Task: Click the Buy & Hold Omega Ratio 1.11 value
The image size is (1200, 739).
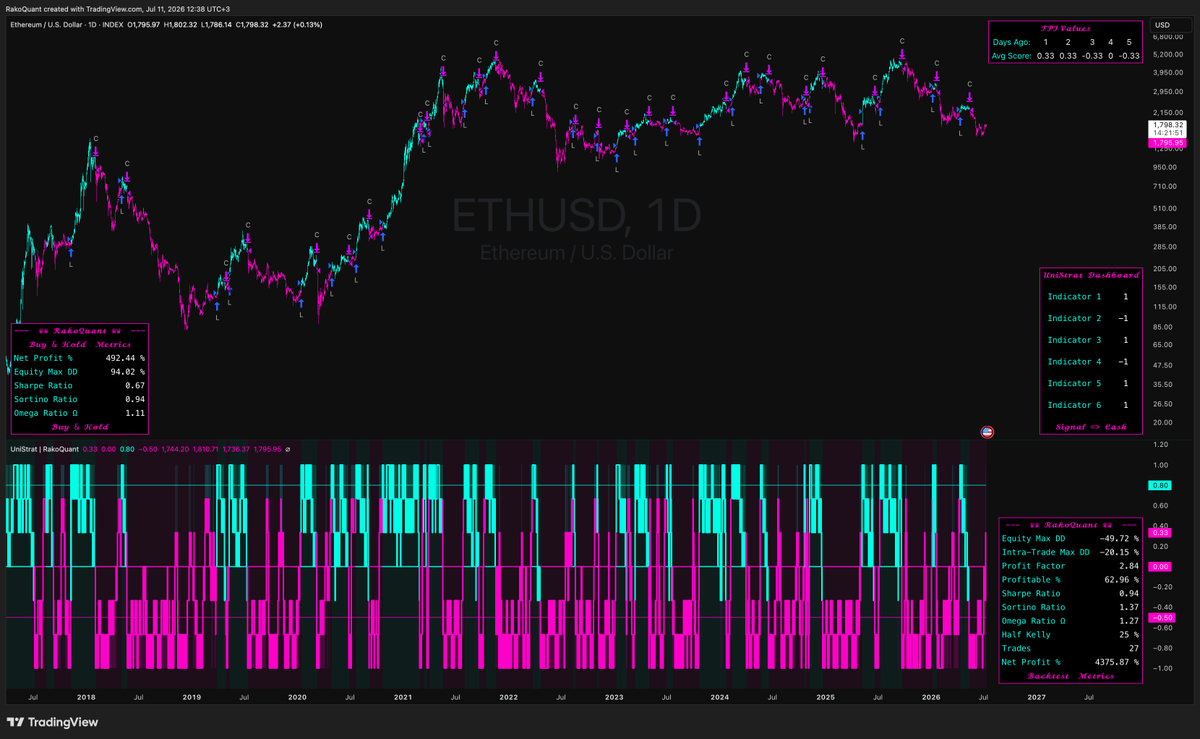Action: 136,413
